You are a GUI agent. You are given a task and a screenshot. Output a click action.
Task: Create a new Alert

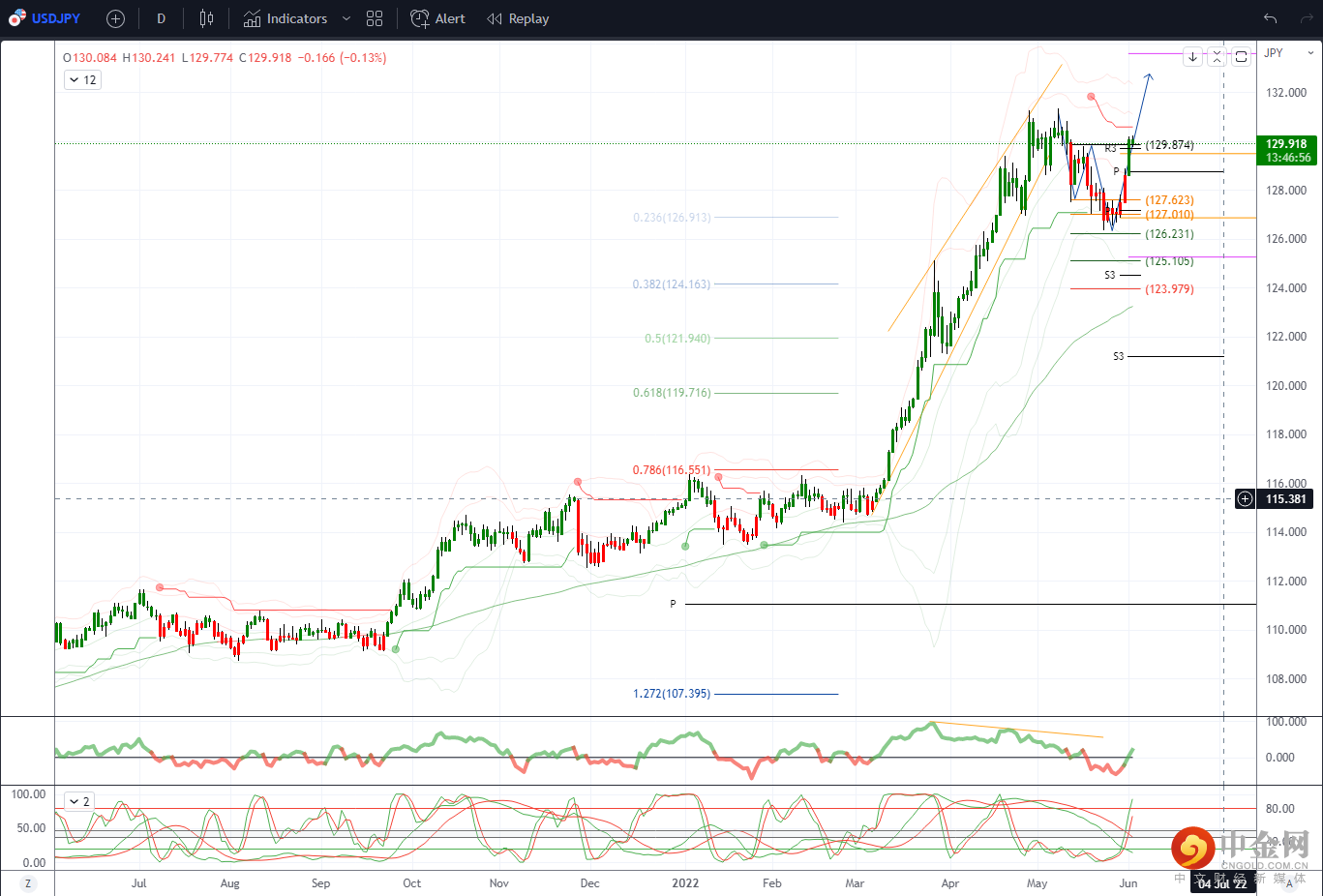click(438, 18)
